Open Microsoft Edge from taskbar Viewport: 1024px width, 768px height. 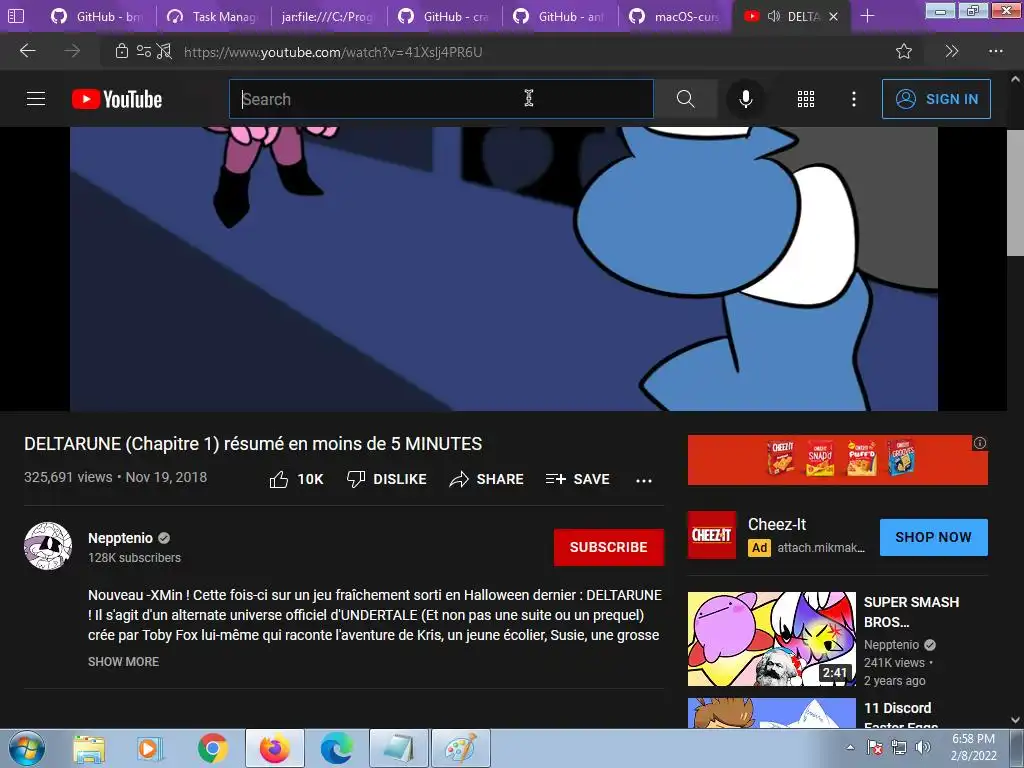[337, 749]
